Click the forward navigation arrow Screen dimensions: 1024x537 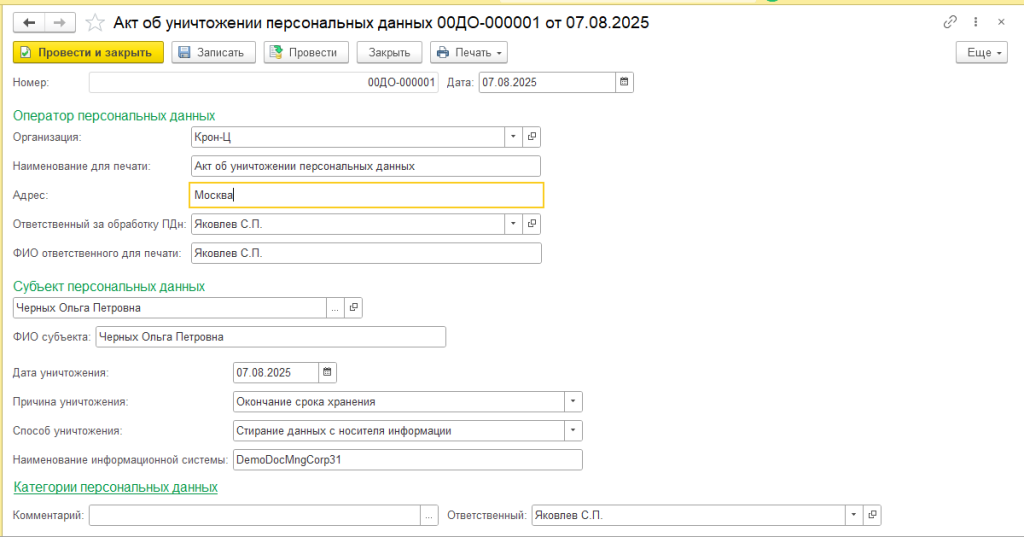(59, 22)
